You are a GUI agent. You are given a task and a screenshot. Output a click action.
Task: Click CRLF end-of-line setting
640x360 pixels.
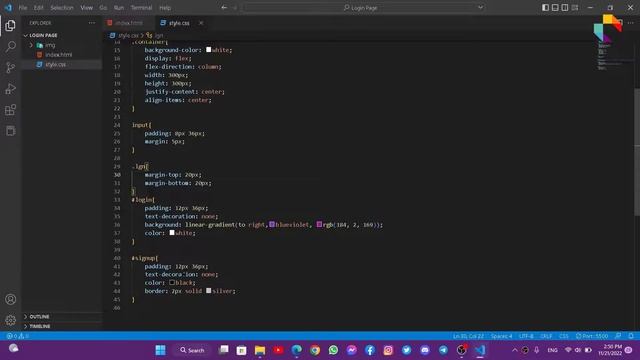pyautogui.click(x=546, y=336)
